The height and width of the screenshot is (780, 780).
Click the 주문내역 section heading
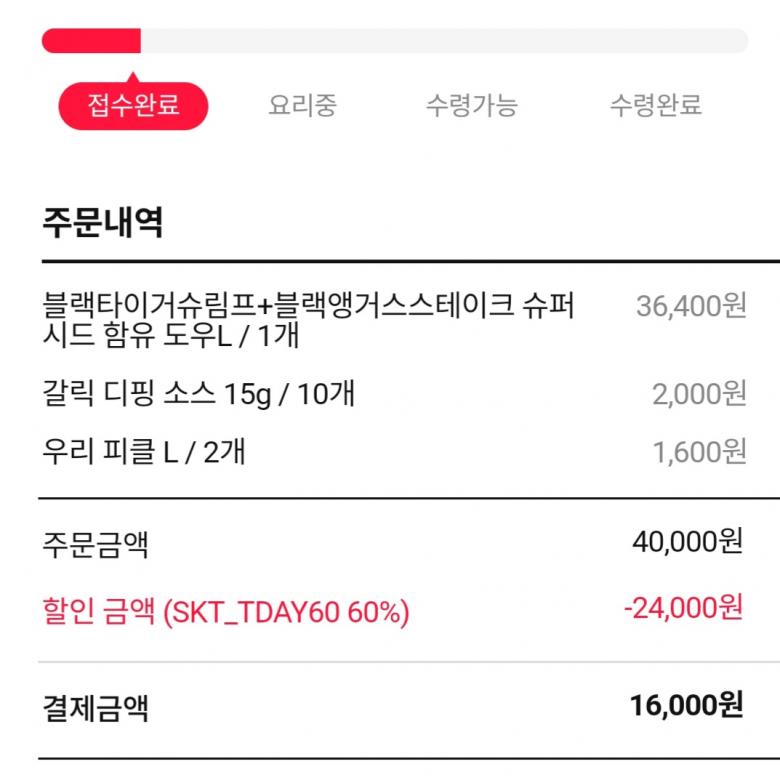pos(102,221)
